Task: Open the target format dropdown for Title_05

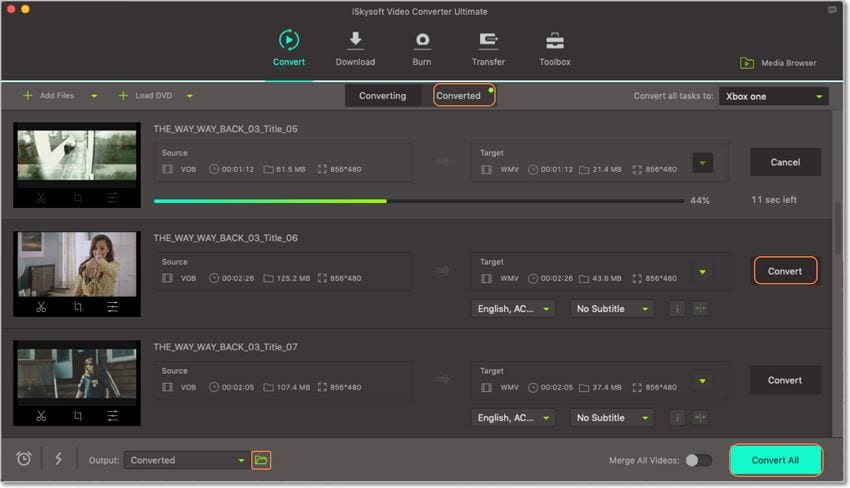Action: pos(703,163)
